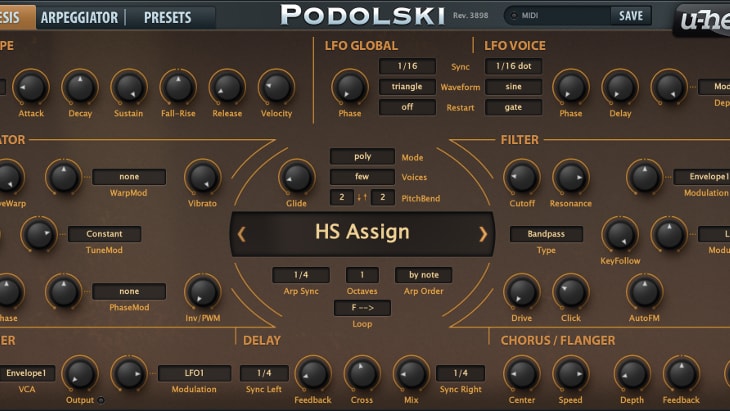Viewport: 730px width, 411px height.
Task: Click the Glide knob
Action: (x=297, y=177)
